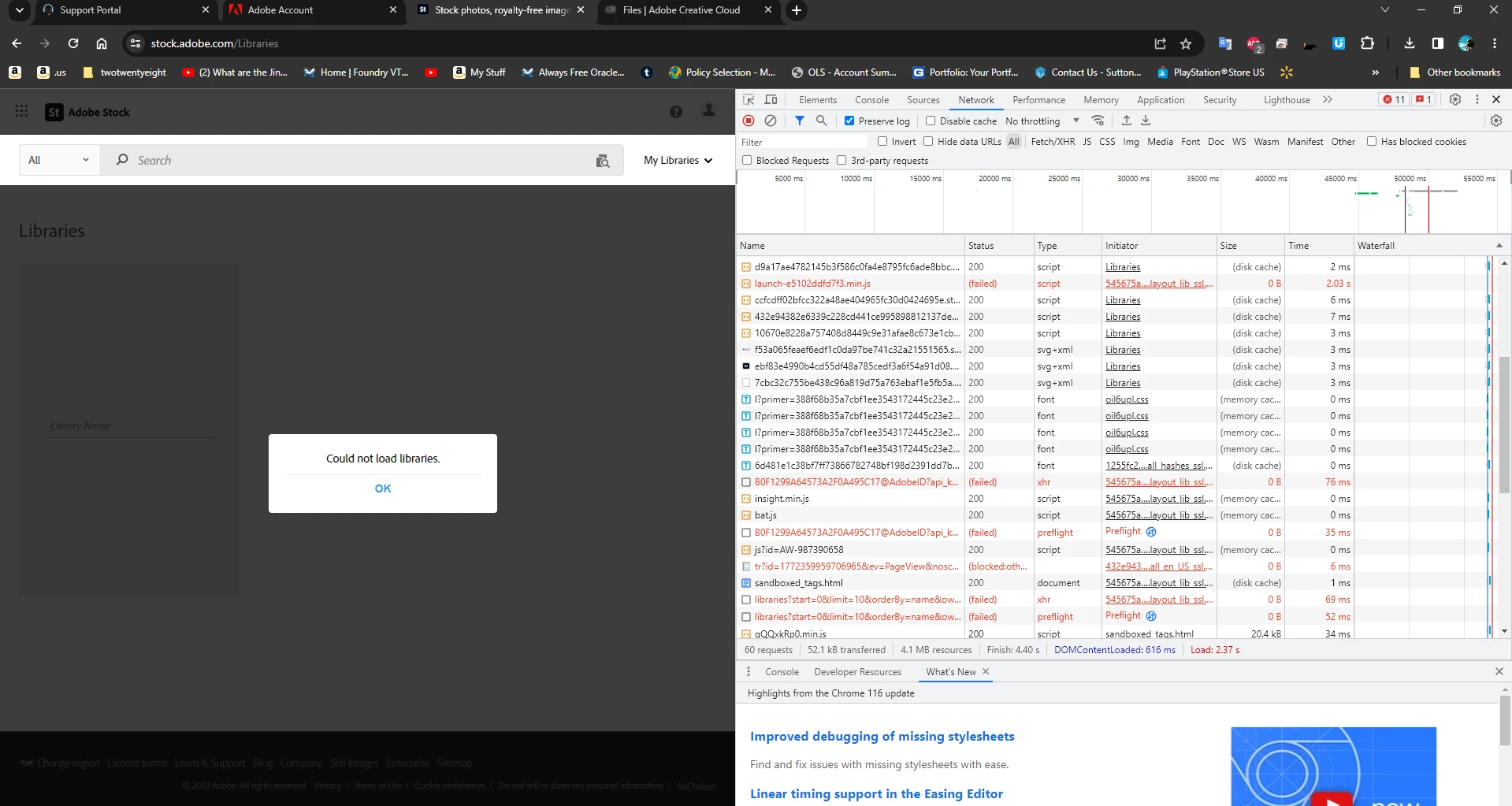The height and width of the screenshot is (806, 1512).
Task: Click the 1 issue badge in DevTools
Action: tap(1423, 99)
